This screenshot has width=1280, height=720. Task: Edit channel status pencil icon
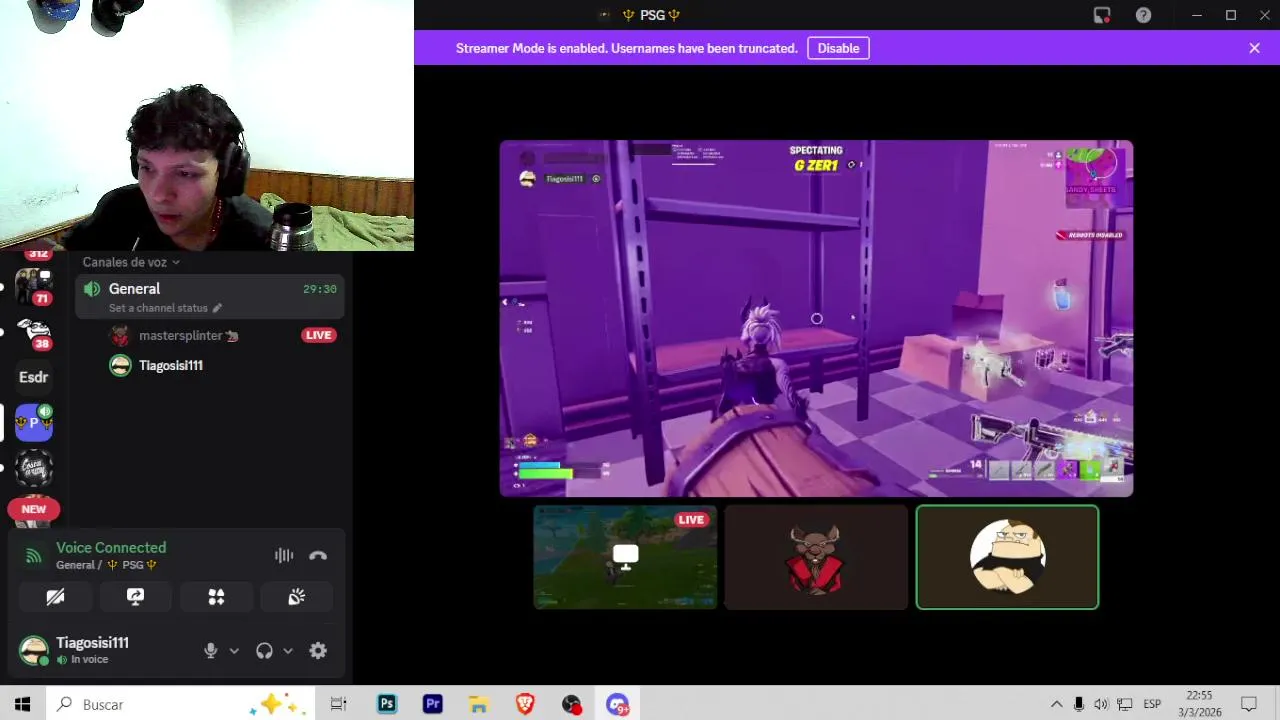(217, 308)
